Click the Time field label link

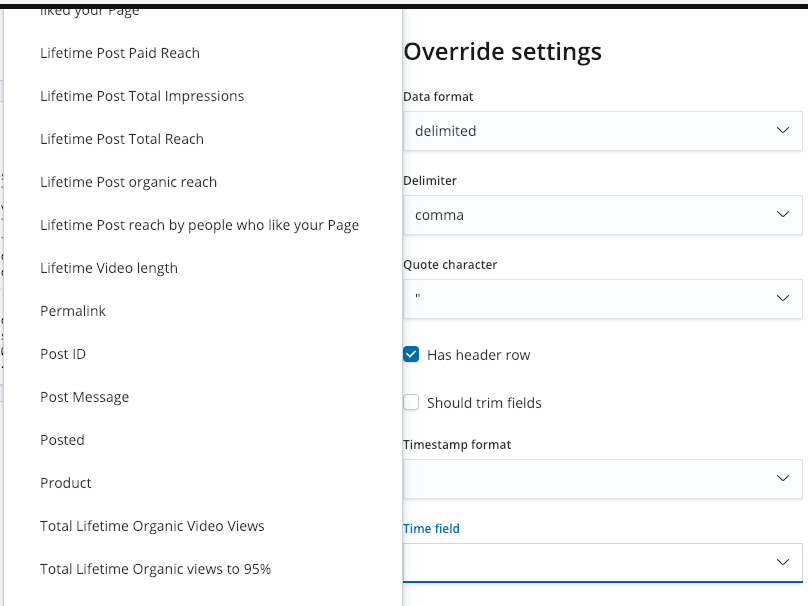click(431, 528)
